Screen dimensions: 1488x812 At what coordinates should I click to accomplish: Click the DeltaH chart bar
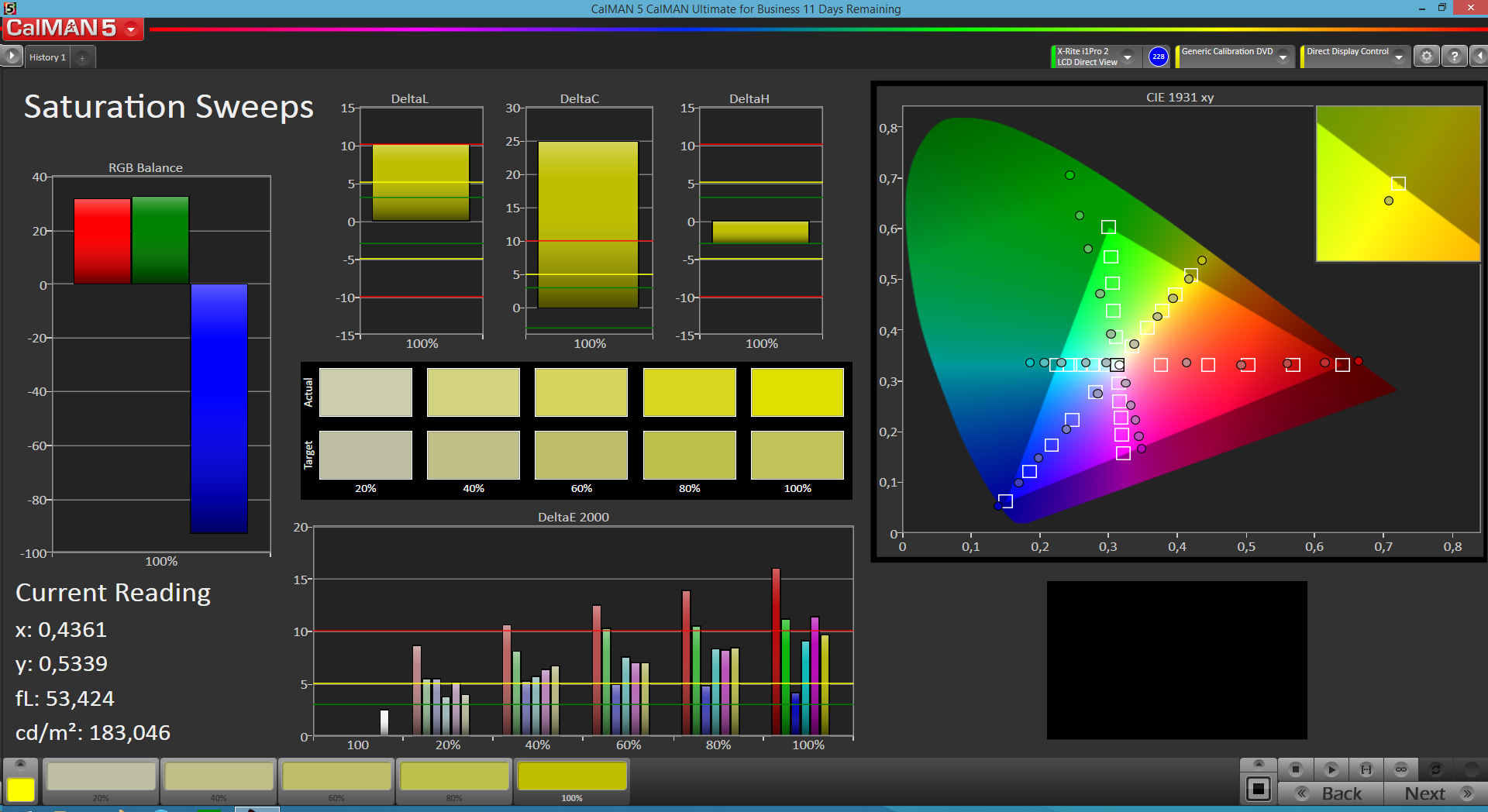(760, 232)
